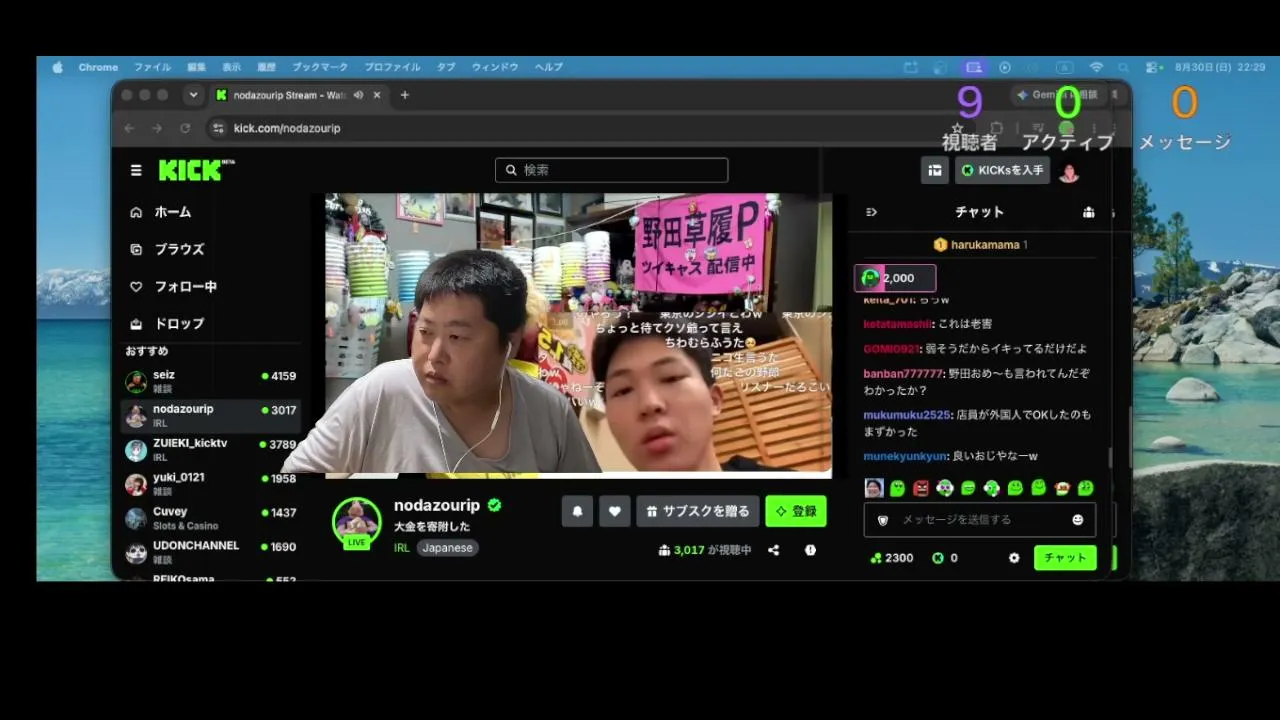Click the harukamama top gifter entry

980,245
